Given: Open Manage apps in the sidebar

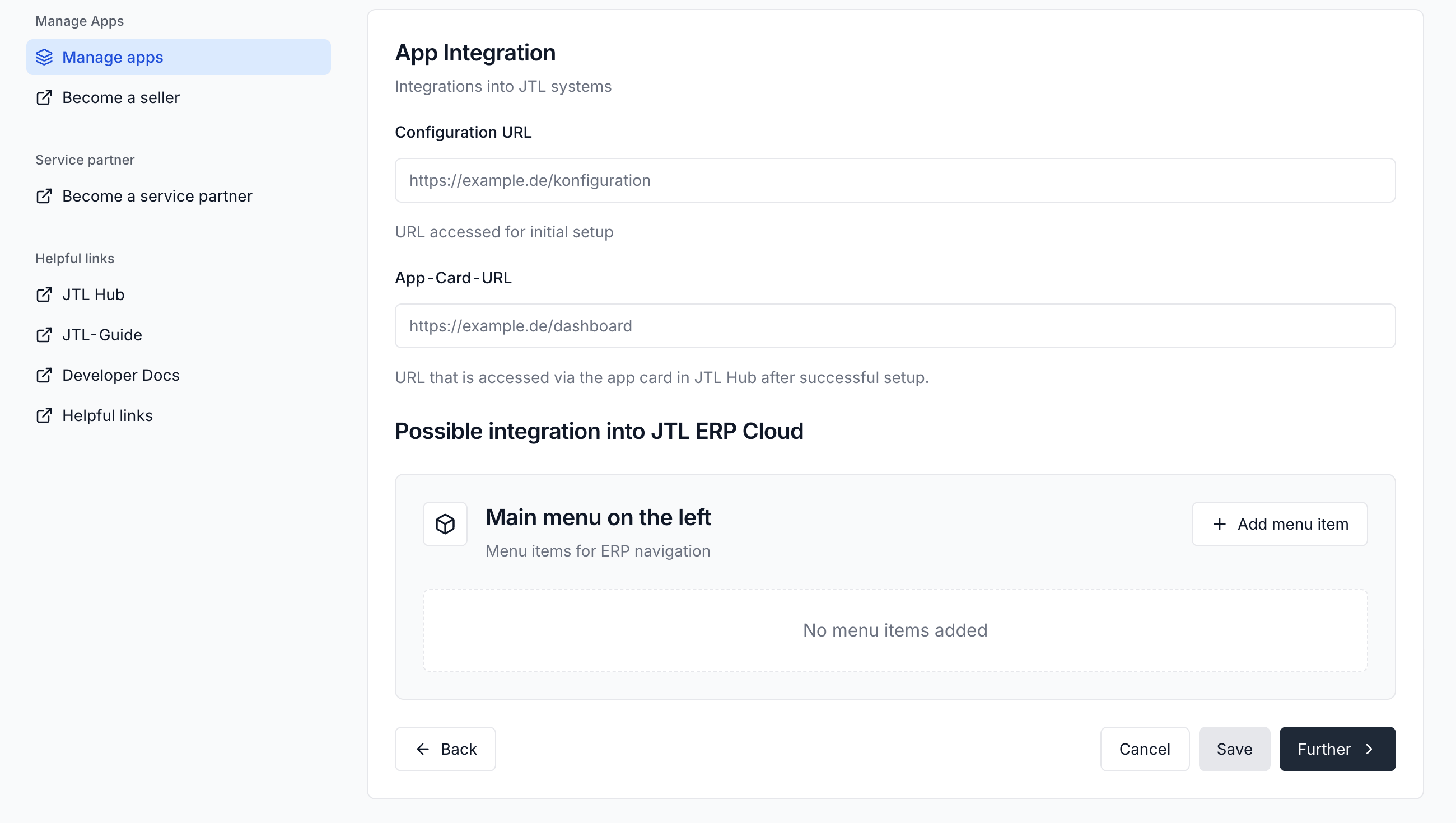Looking at the screenshot, I should [179, 57].
